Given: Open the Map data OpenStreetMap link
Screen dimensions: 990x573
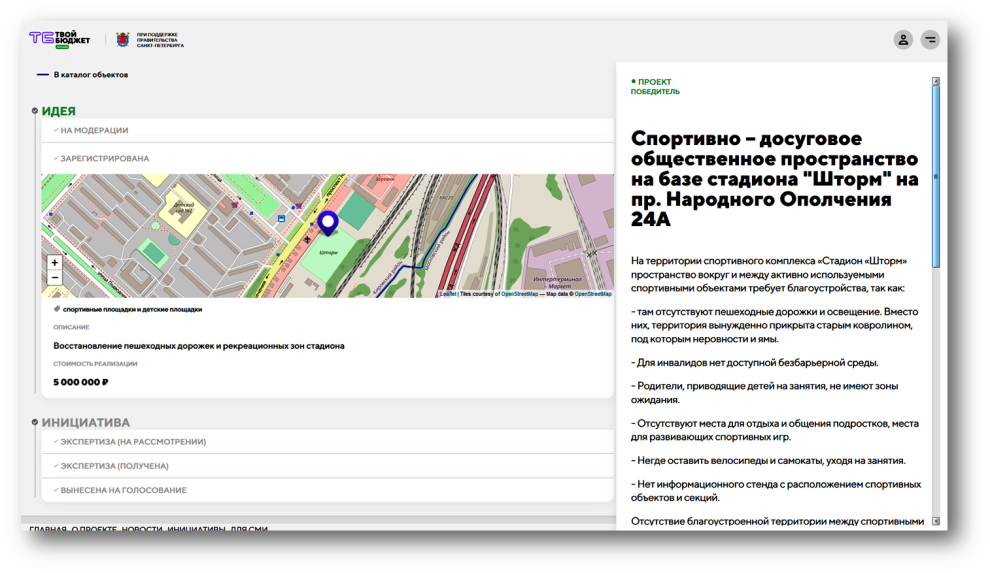Looking at the screenshot, I should [x=593, y=294].
